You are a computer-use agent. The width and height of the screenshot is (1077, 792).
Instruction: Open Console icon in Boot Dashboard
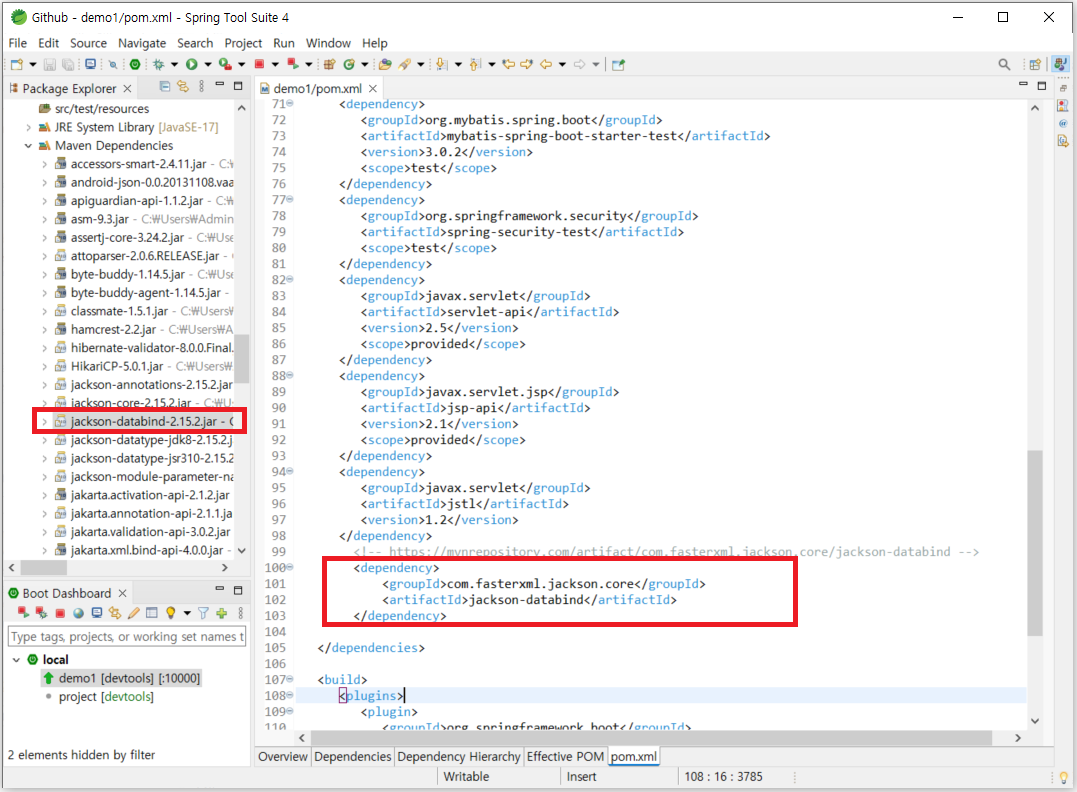pos(97,613)
